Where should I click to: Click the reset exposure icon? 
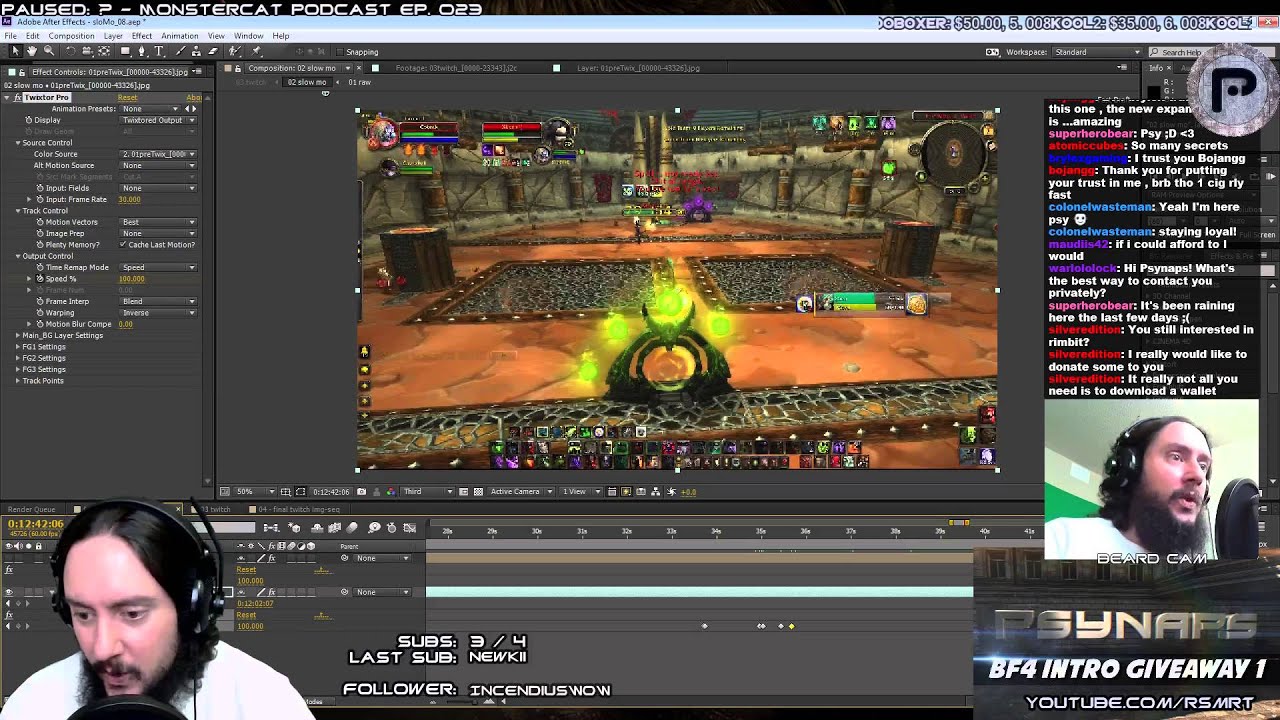coord(671,491)
